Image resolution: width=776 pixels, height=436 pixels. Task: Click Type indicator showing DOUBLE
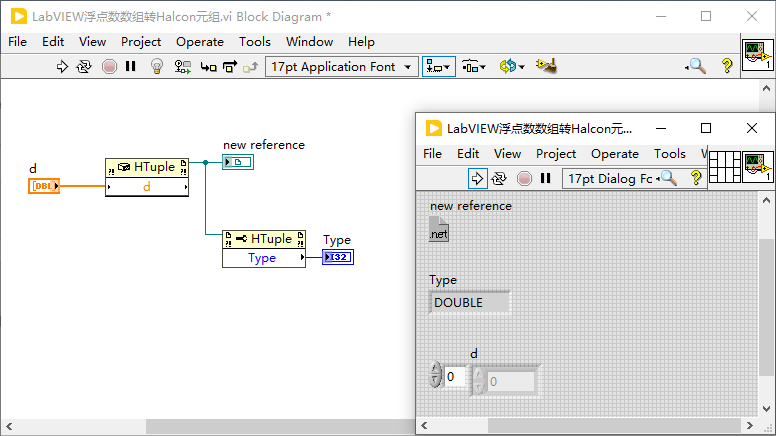469,302
